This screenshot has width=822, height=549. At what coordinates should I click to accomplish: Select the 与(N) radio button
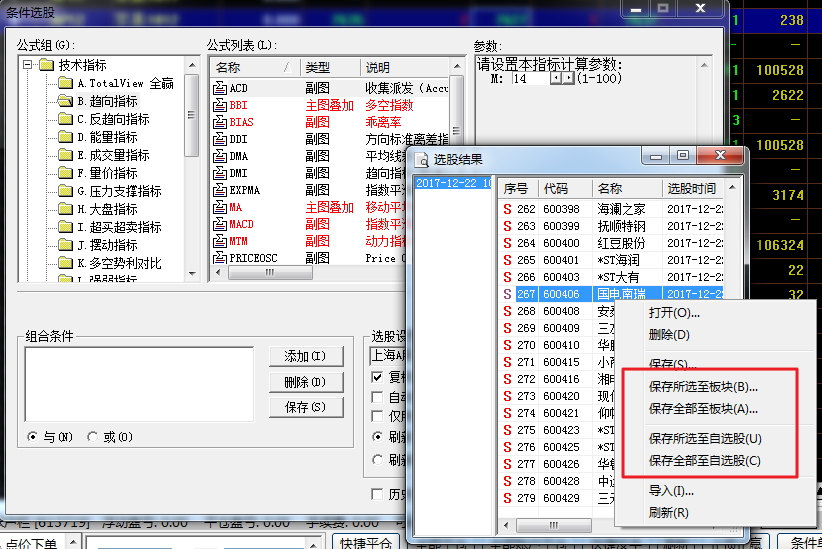pyautogui.click(x=34, y=437)
